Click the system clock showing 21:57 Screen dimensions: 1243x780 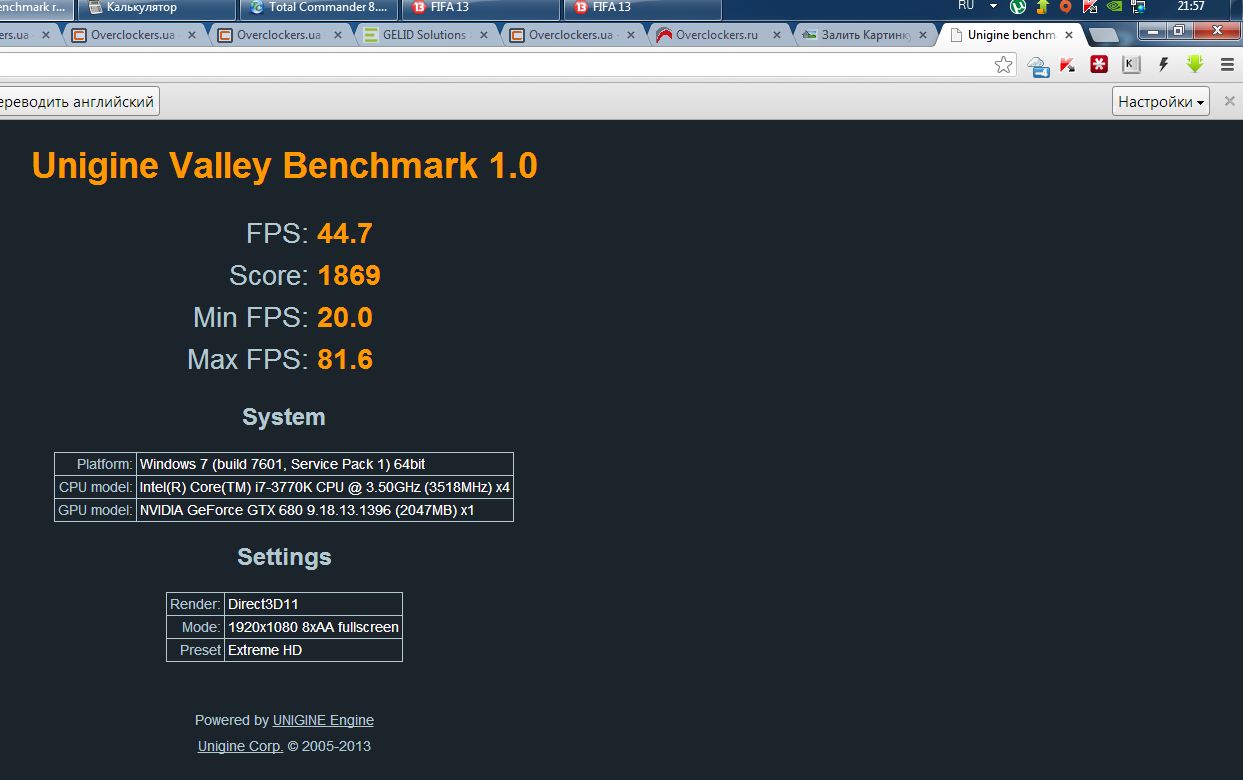[1191, 7]
